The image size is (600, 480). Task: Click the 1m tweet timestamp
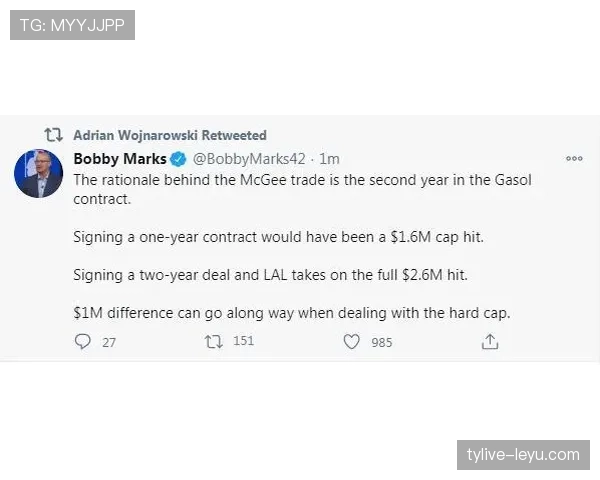point(329,158)
